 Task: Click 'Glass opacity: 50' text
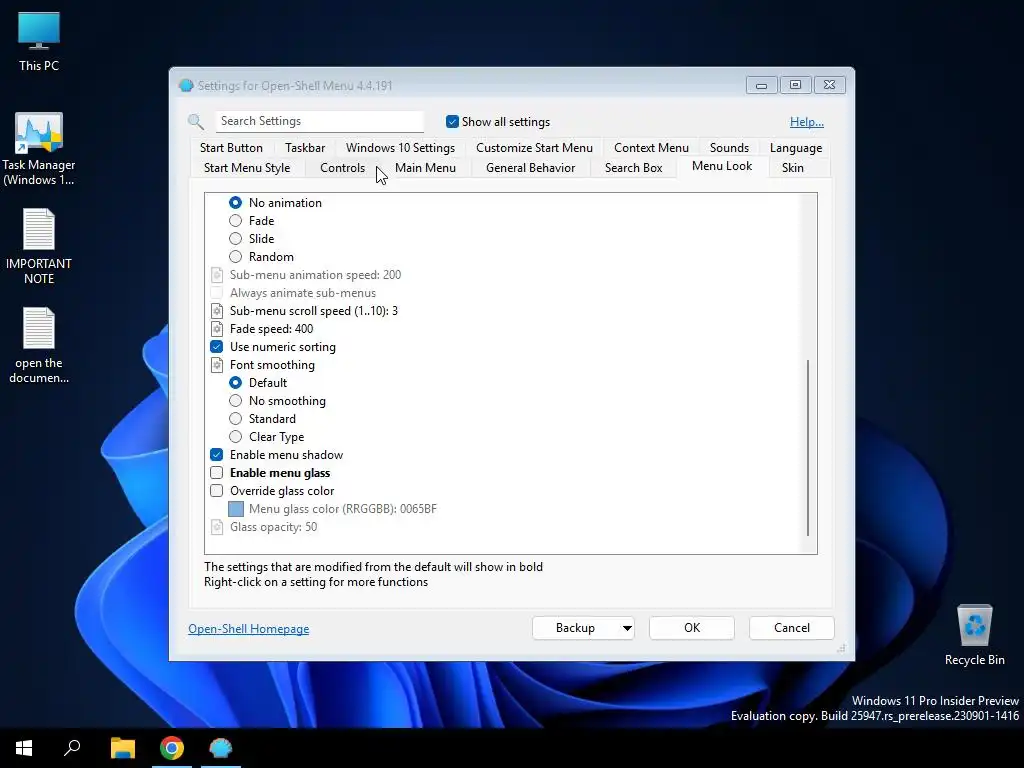[x=274, y=527]
